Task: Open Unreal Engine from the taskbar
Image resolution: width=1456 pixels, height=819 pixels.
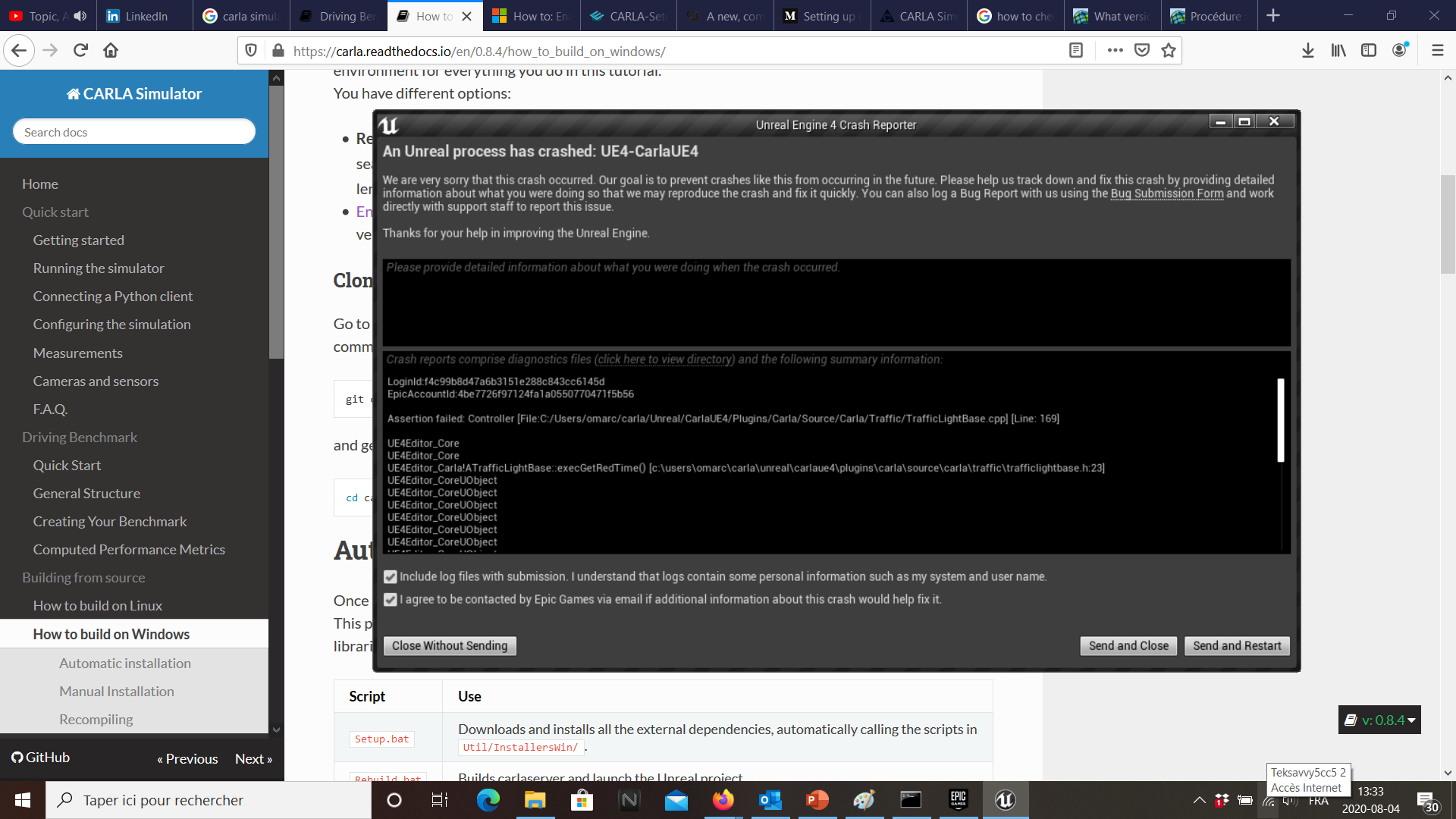Action: [x=1005, y=800]
